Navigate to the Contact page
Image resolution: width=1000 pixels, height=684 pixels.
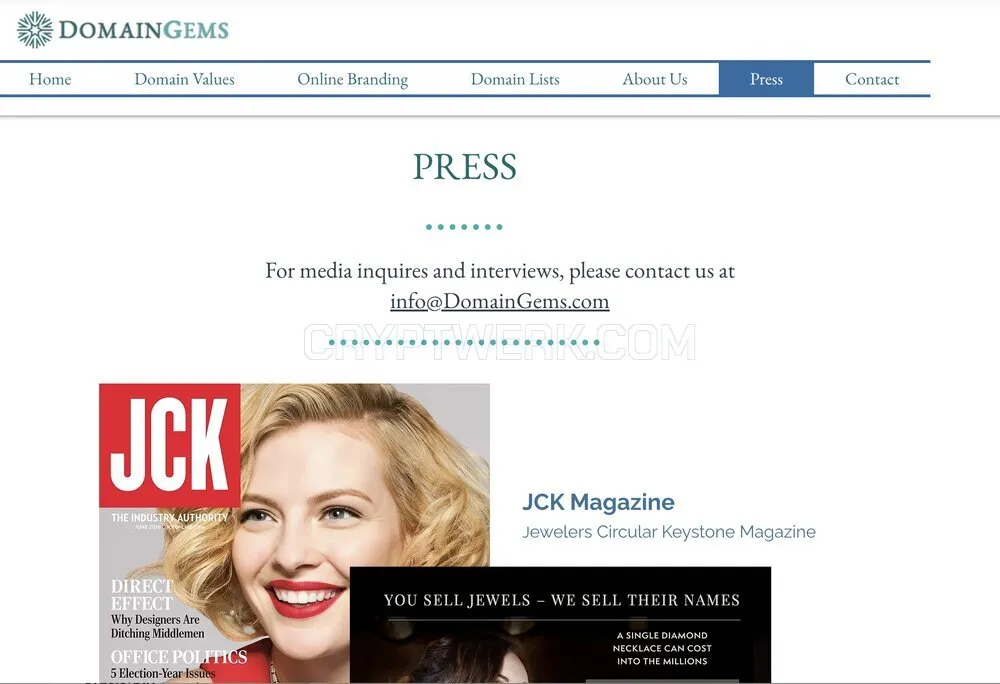[x=872, y=79]
